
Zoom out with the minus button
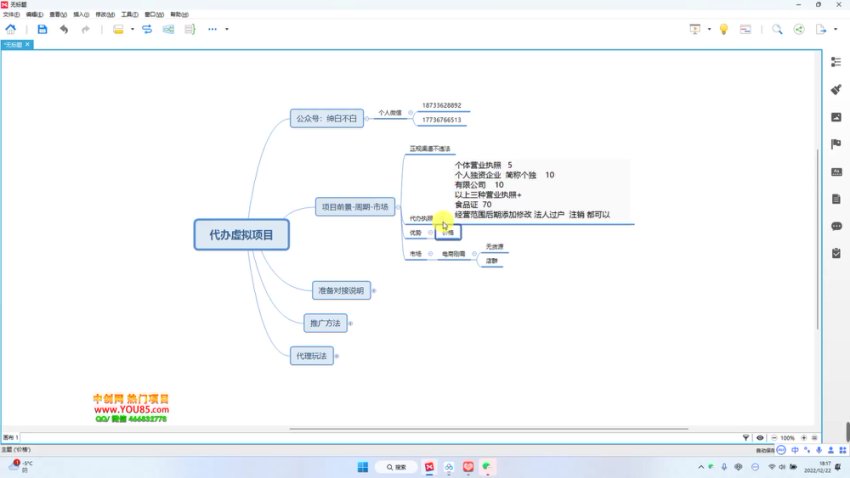tap(774, 437)
